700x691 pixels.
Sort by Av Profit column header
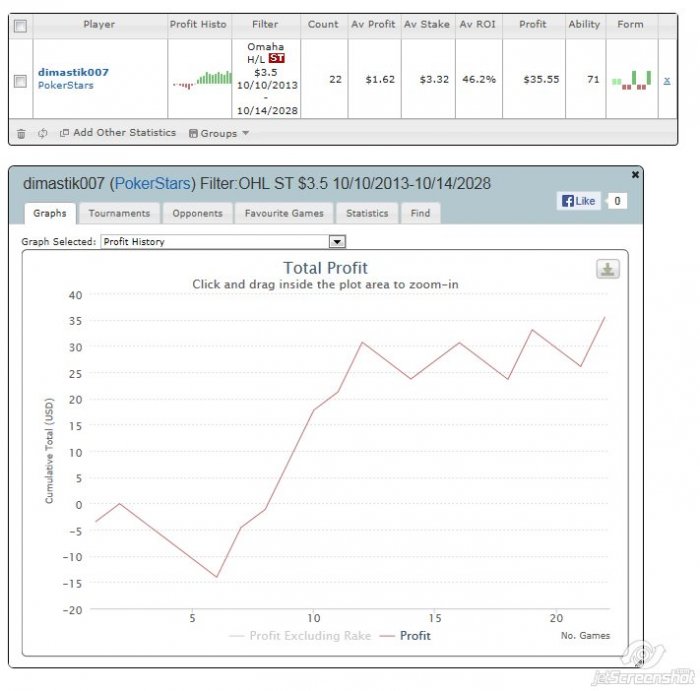[x=373, y=25]
